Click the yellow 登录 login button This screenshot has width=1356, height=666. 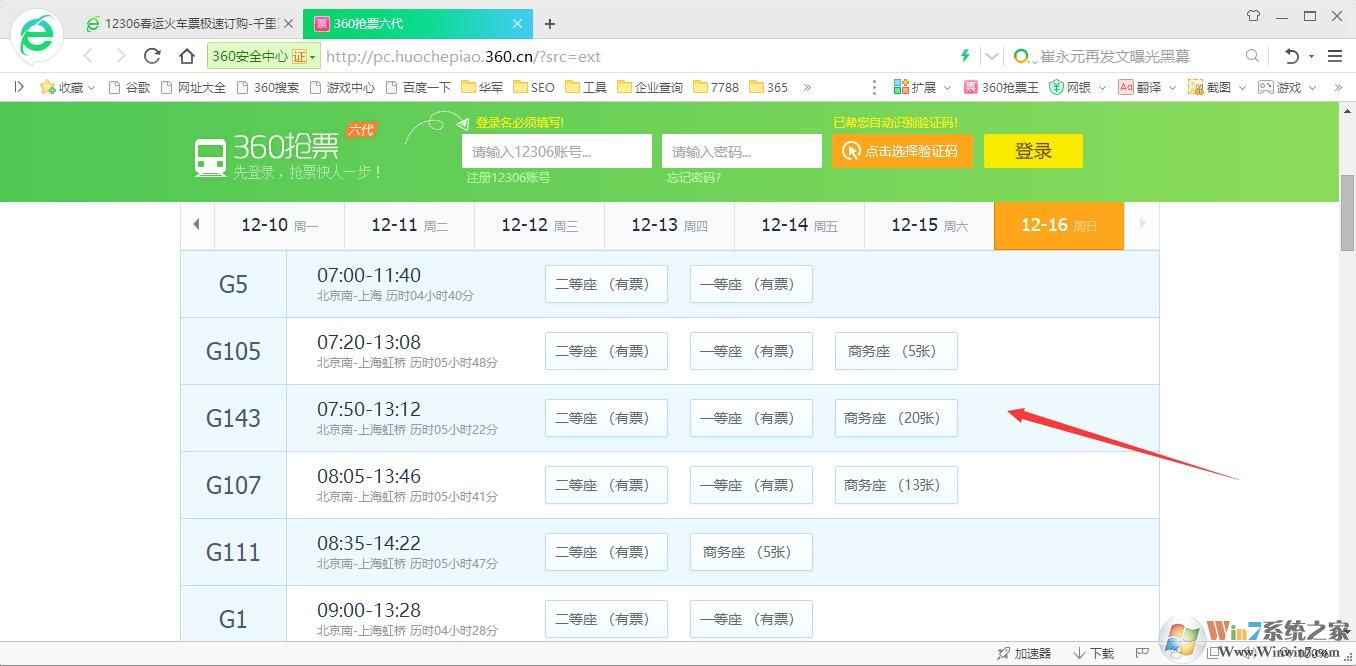click(1033, 150)
